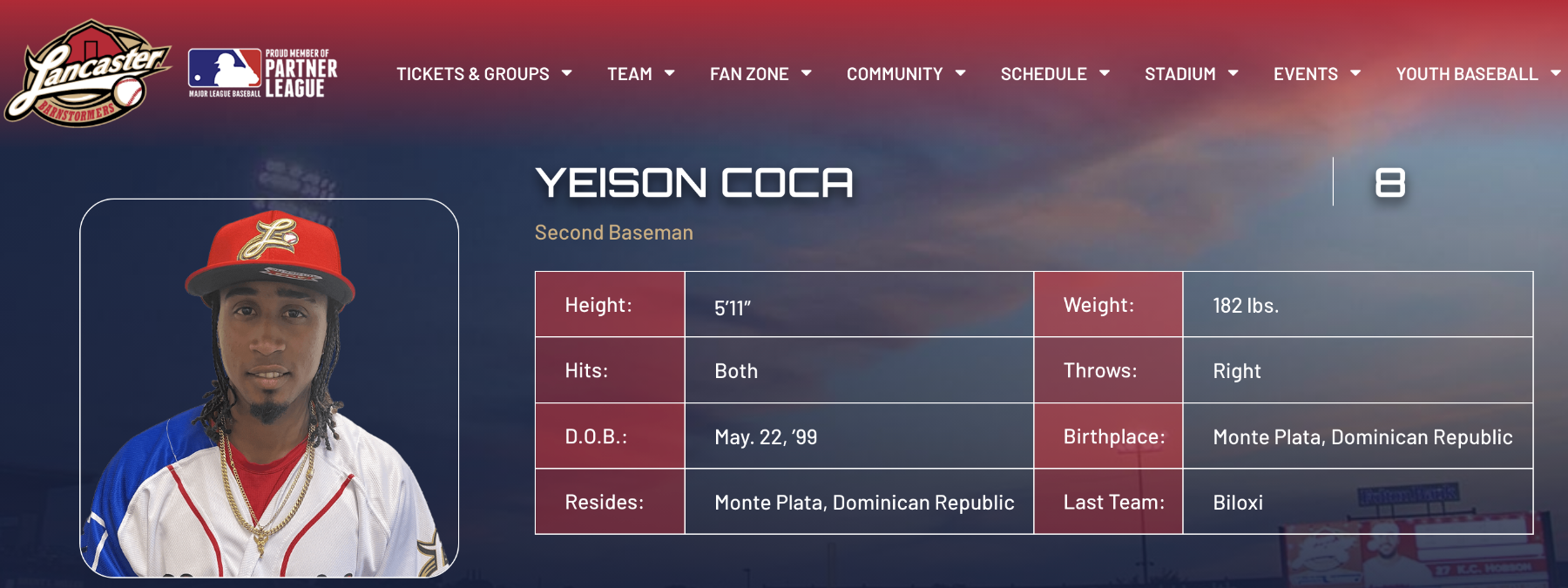Click the Lancaster Barnstormers logo

(x=87, y=74)
